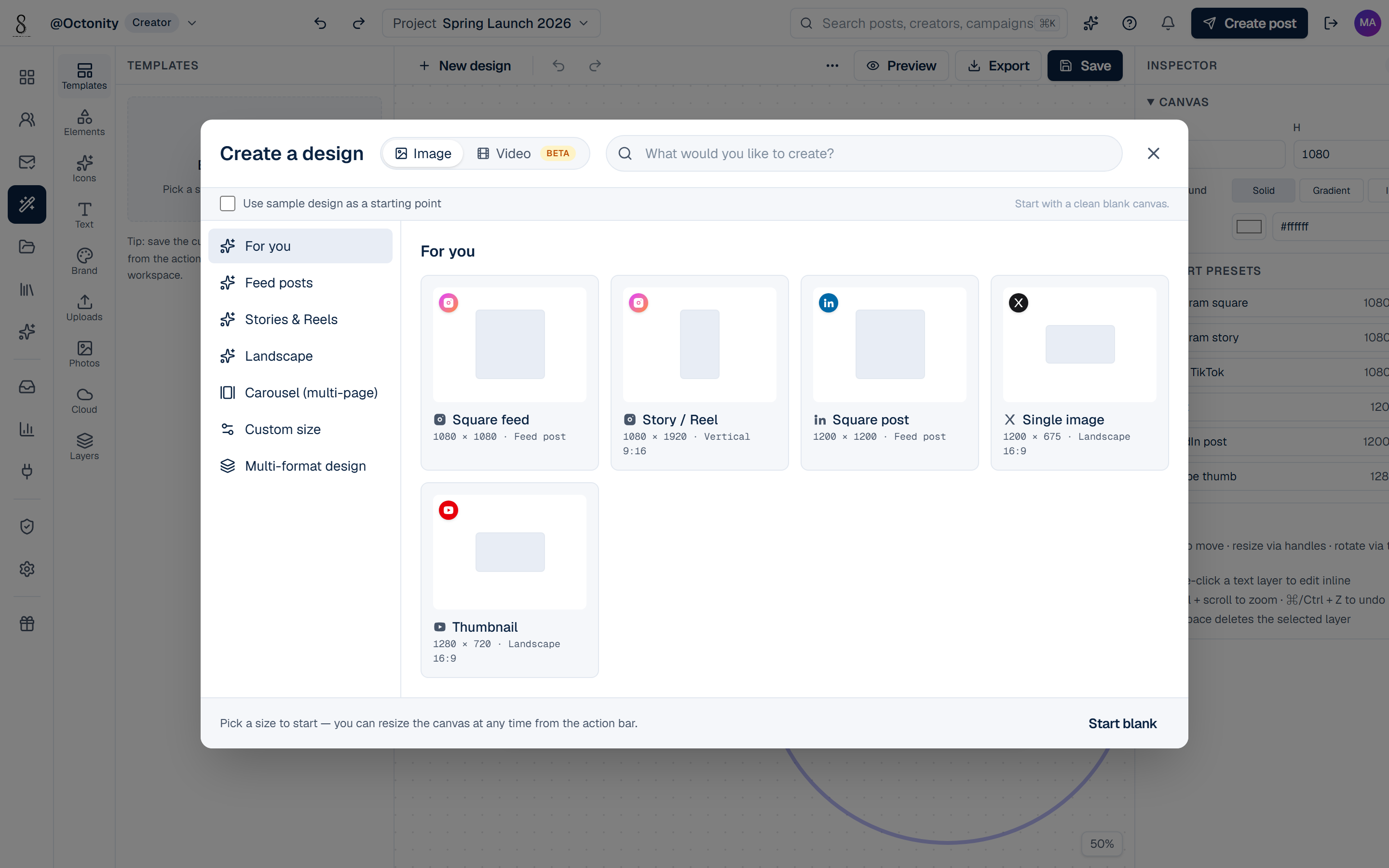
Task: Open the Layers panel
Action: pos(84,447)
